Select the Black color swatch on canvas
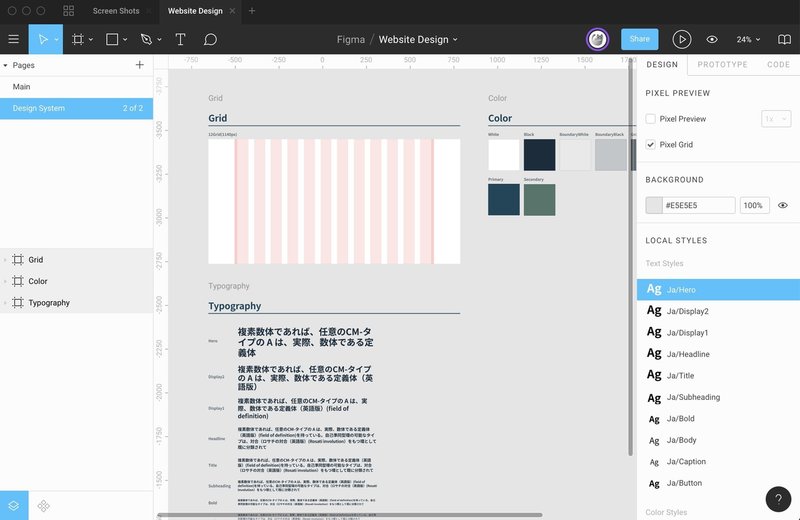Image resolution: width=800 pixels, height=520 pixels. (539, 155)
